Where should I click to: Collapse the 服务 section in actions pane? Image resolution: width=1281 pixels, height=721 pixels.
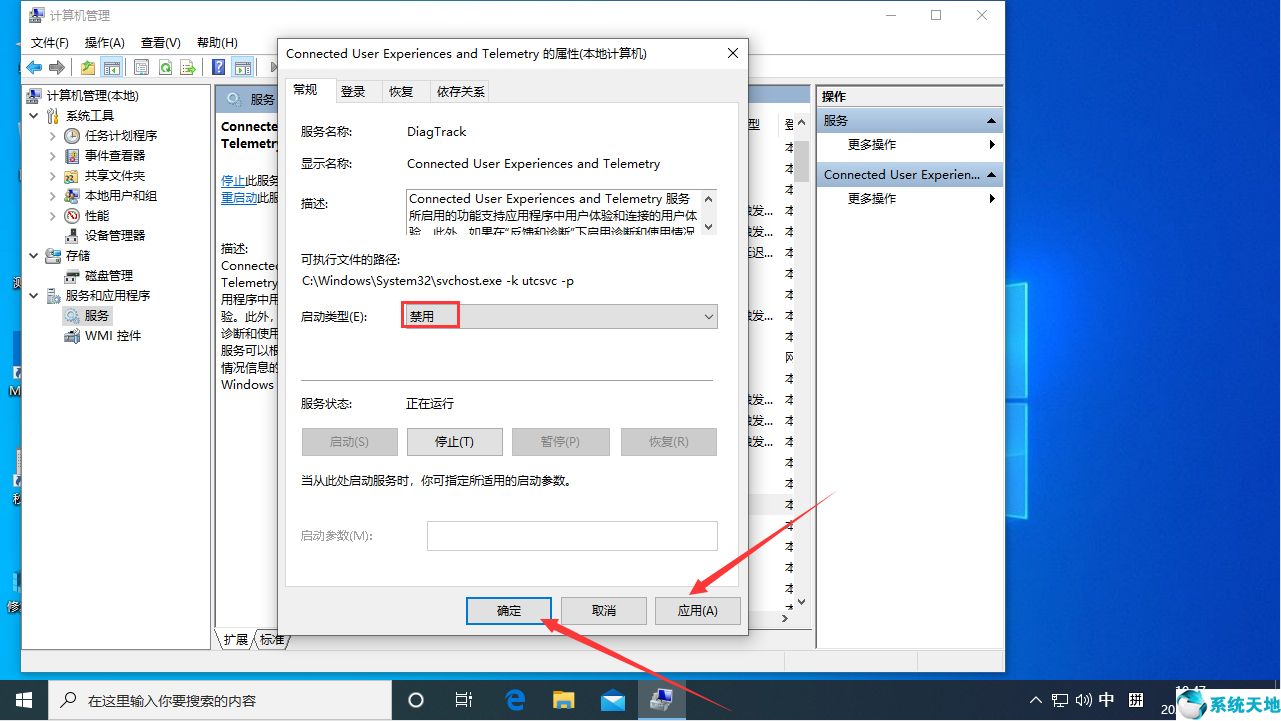click(x=991, y=120)
